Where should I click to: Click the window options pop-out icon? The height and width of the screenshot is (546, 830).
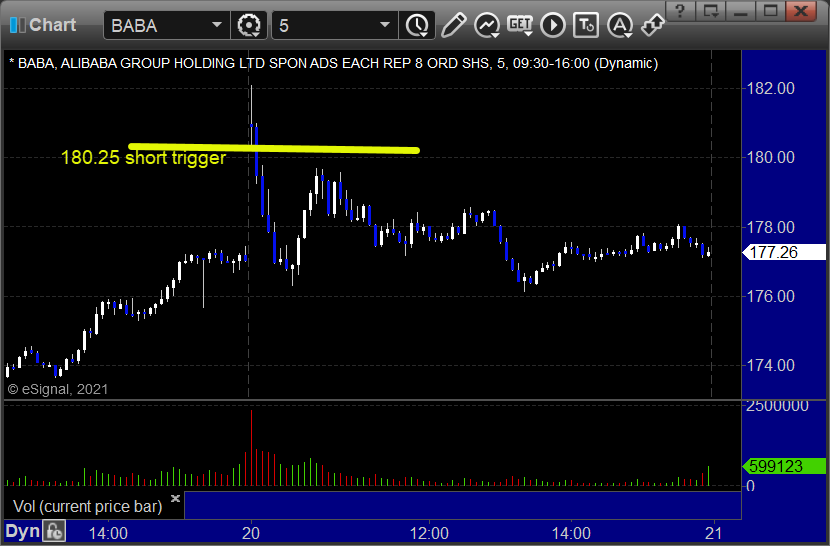(x=710, y=11)
